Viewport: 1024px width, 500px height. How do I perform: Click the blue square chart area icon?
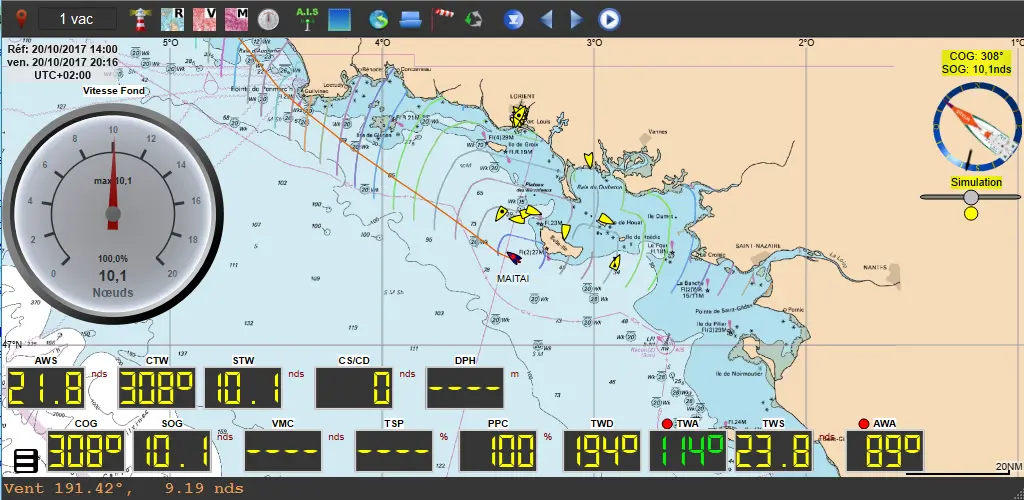pyautogui.click(x=340, y=20)
